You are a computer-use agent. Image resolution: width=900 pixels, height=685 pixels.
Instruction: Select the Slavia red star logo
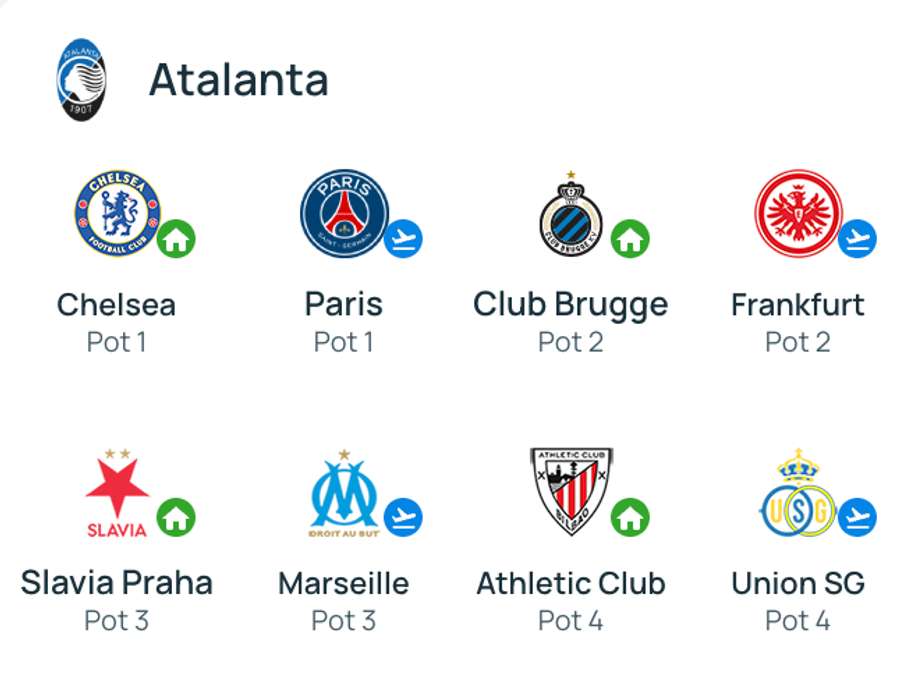click(117, 493)
